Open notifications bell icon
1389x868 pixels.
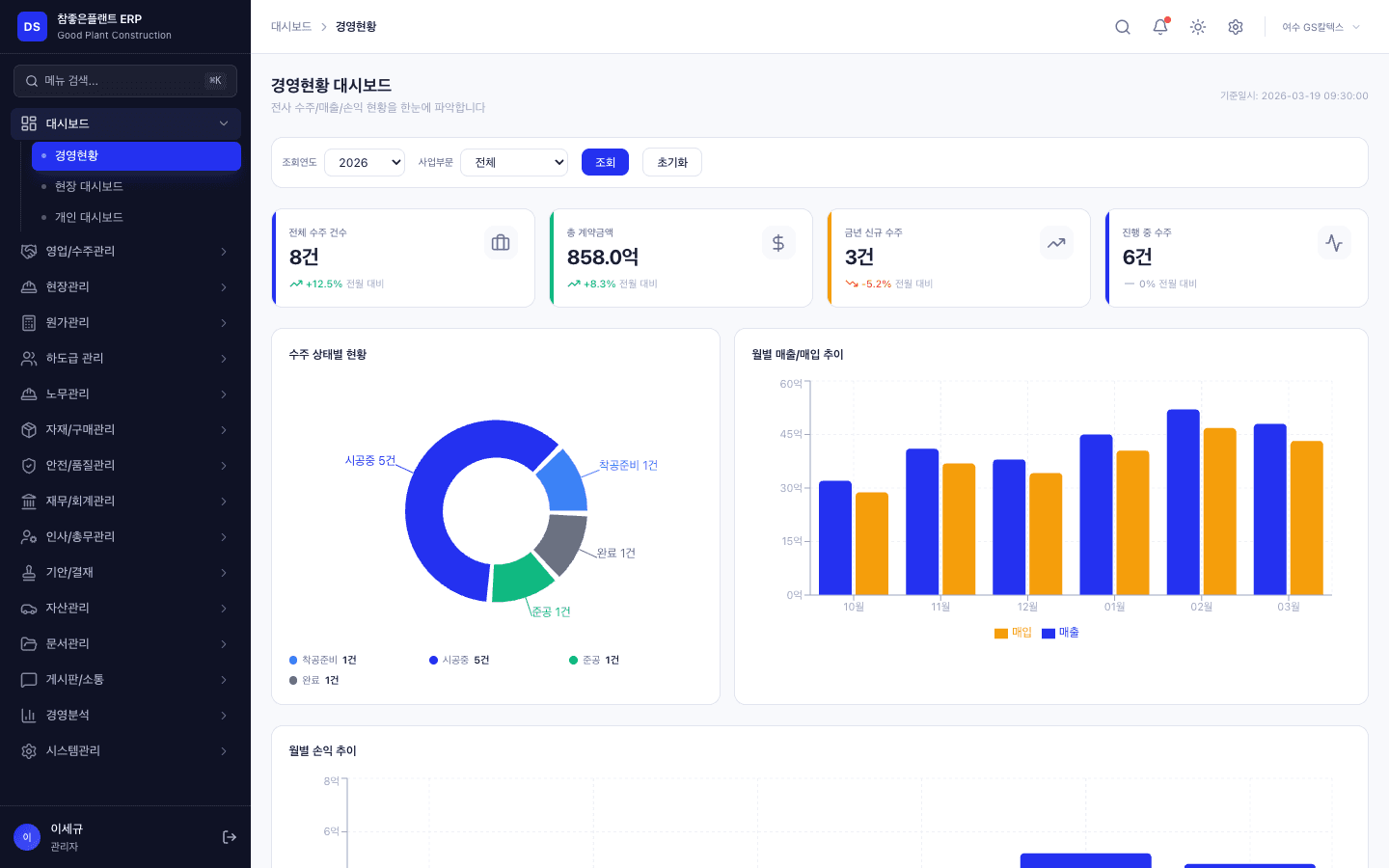tap(1160, 27)
